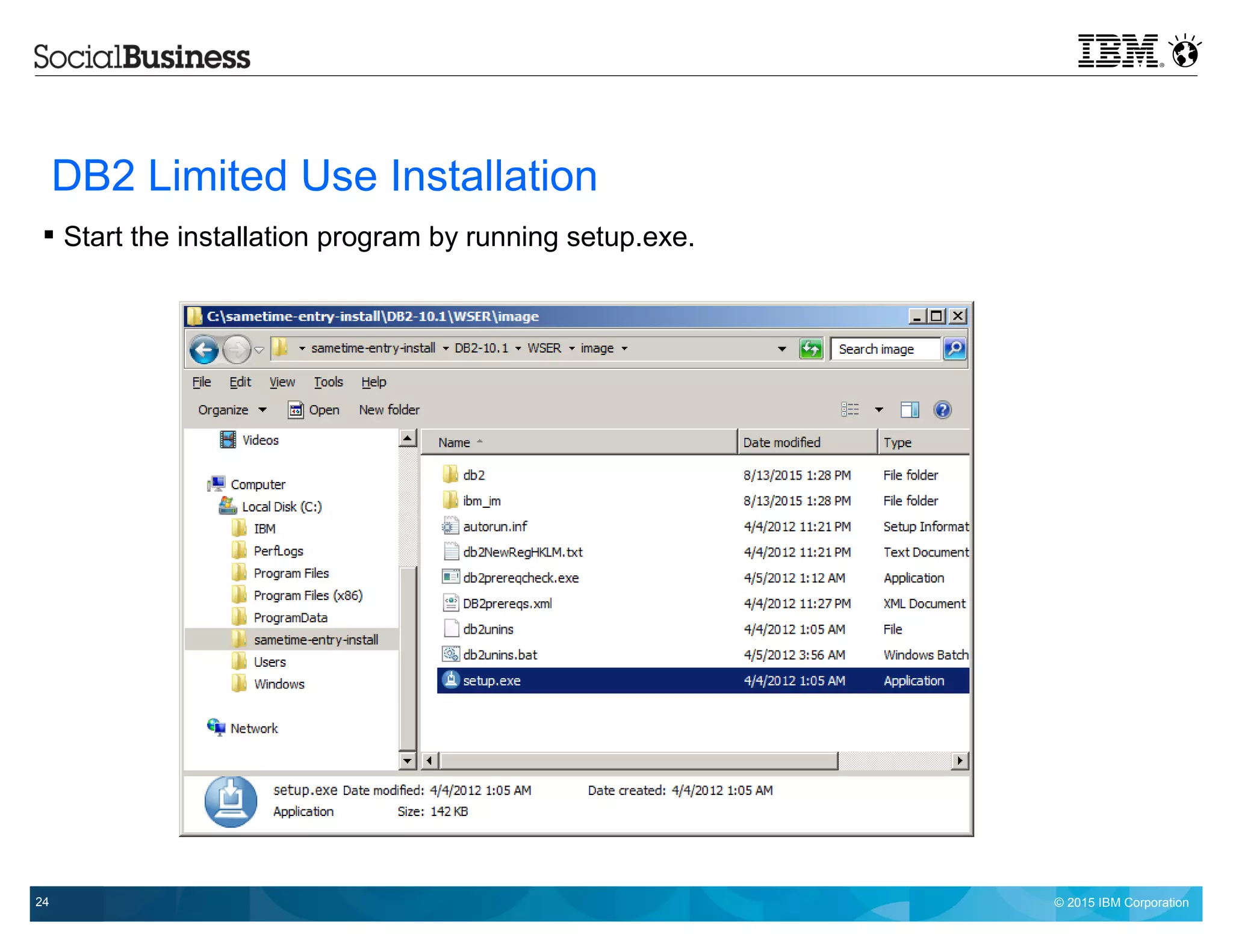Expand the WSER breadcrumb arrow
Image resolution: width=1233 pixels, height=952 pixels.
pos(571,348)
